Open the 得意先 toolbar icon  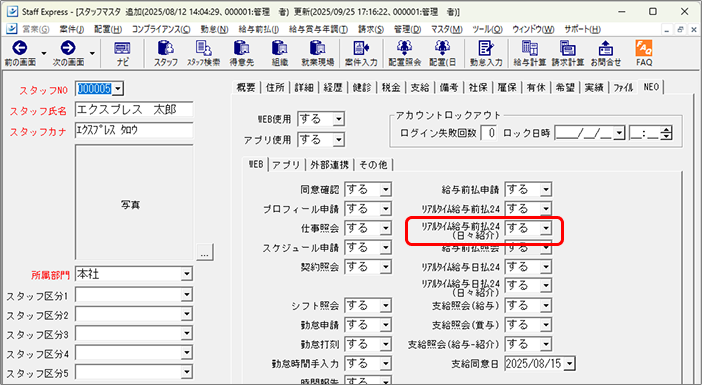pos(242,53)
